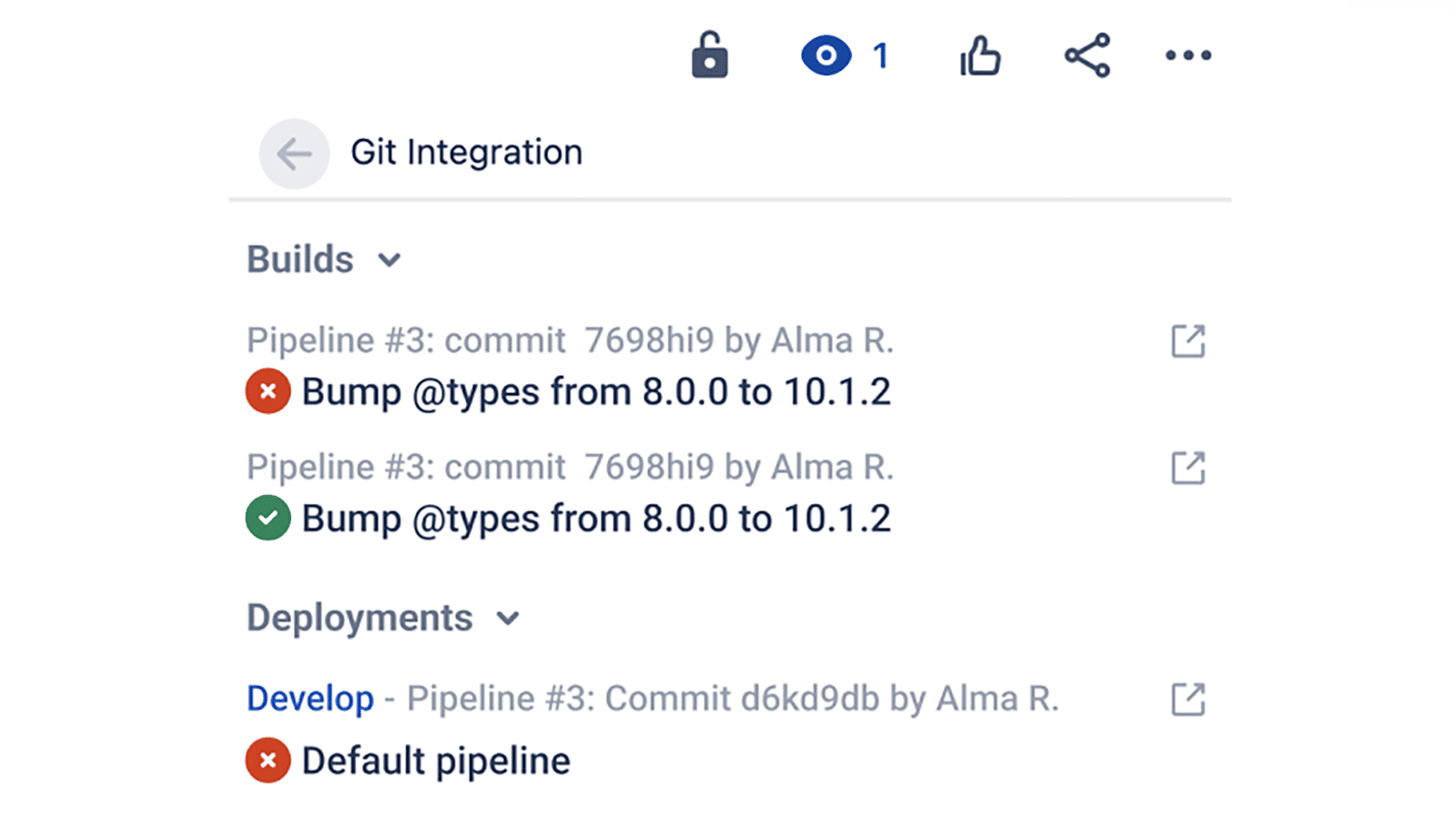
Task: Click the pipeline commit line above the failed build
Action: click(571, 340)
